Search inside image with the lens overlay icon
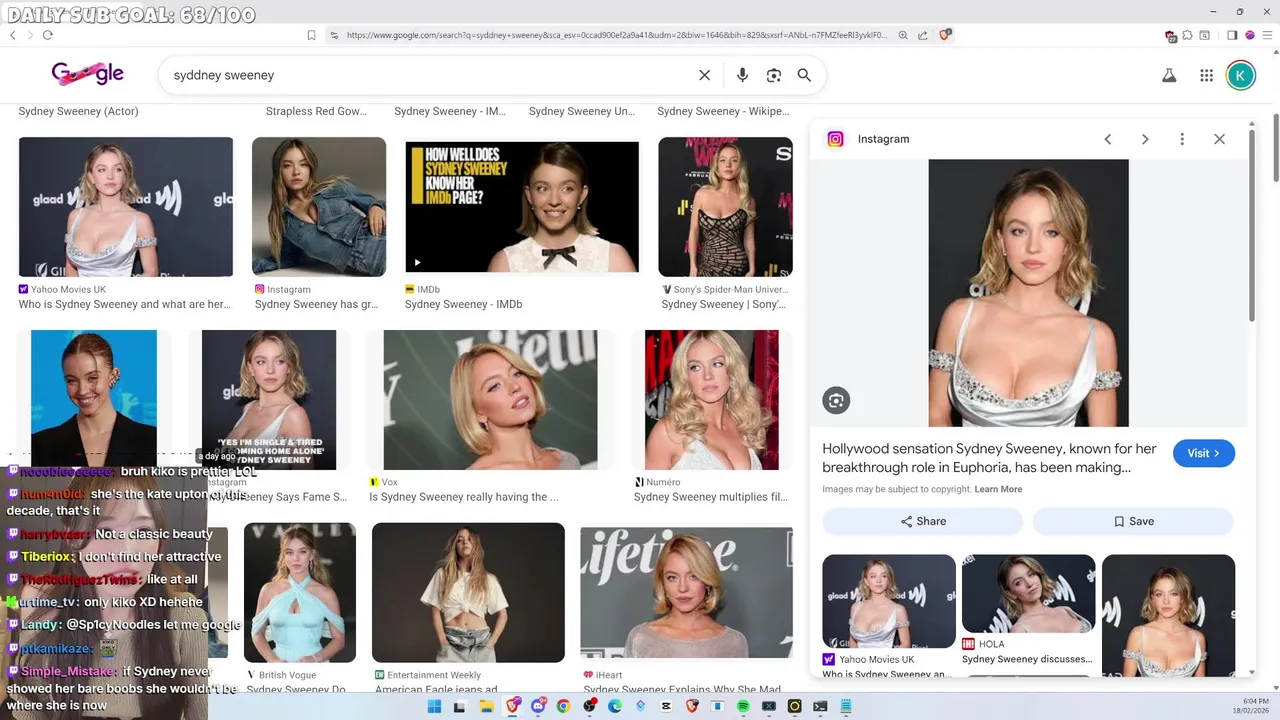1280x720 pixels. coord(836,400)
